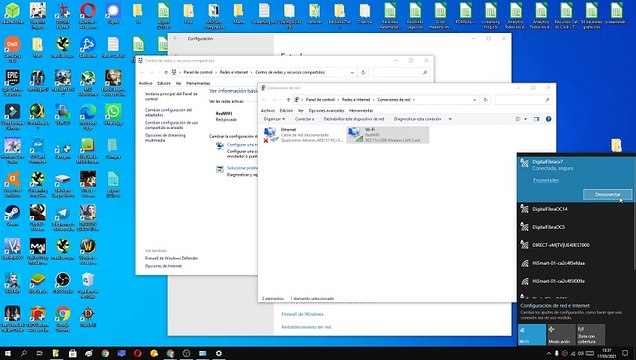Toggle the preview pane in Conexiones de red
Viewport: 636px width, 360px height.
tap(537, 119)
